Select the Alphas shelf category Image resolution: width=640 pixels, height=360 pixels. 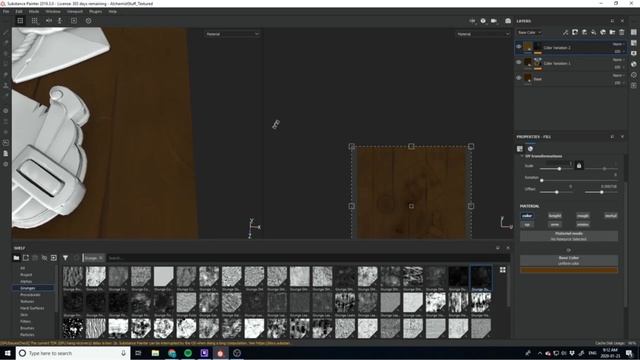[x=26, y=281]
